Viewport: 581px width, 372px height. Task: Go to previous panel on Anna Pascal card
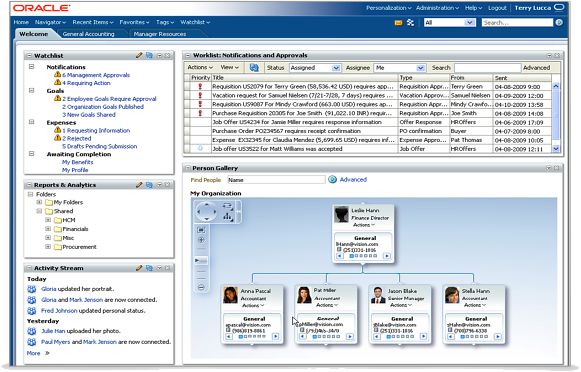pyautogui.click(x=229, y=336)
